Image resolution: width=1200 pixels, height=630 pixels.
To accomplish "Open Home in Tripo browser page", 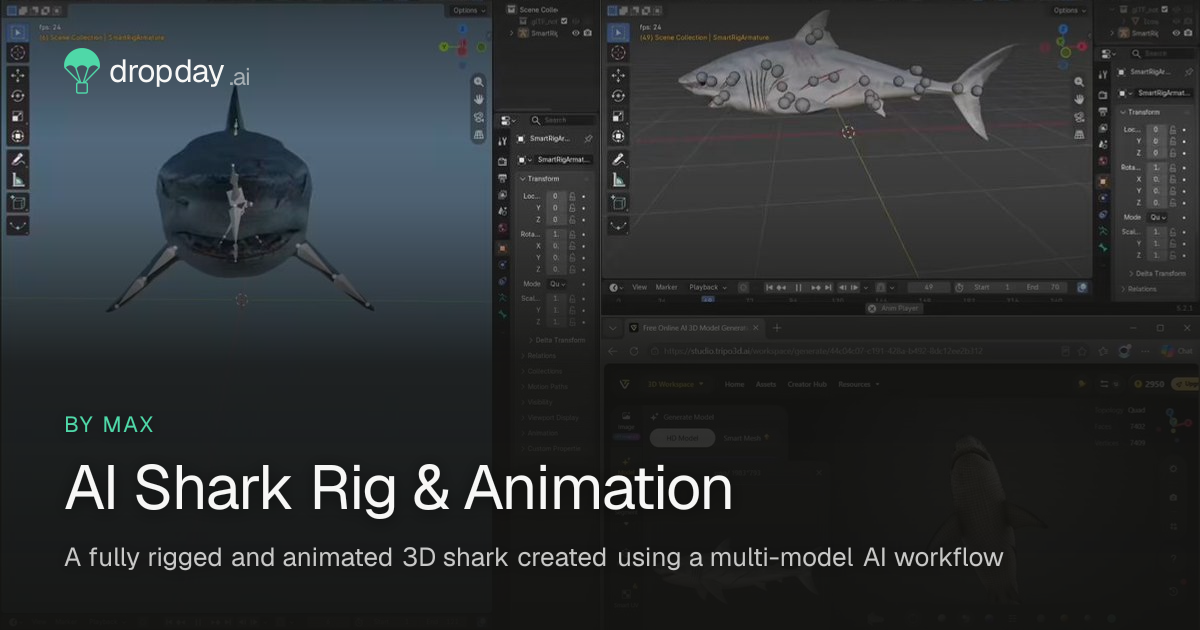I will [734, 384].
